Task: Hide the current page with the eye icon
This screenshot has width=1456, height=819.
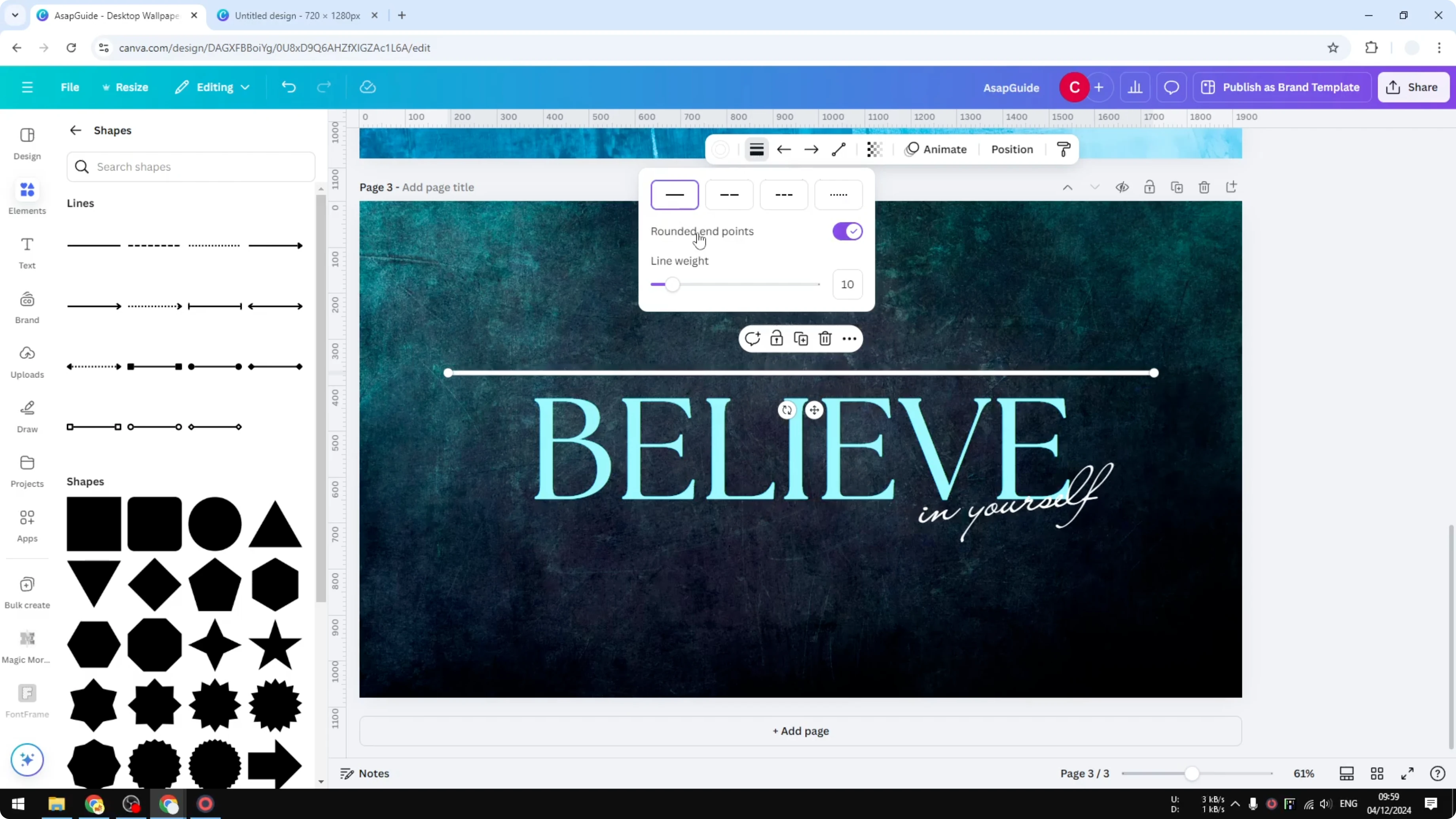Action: click(x=1122, y=187)
